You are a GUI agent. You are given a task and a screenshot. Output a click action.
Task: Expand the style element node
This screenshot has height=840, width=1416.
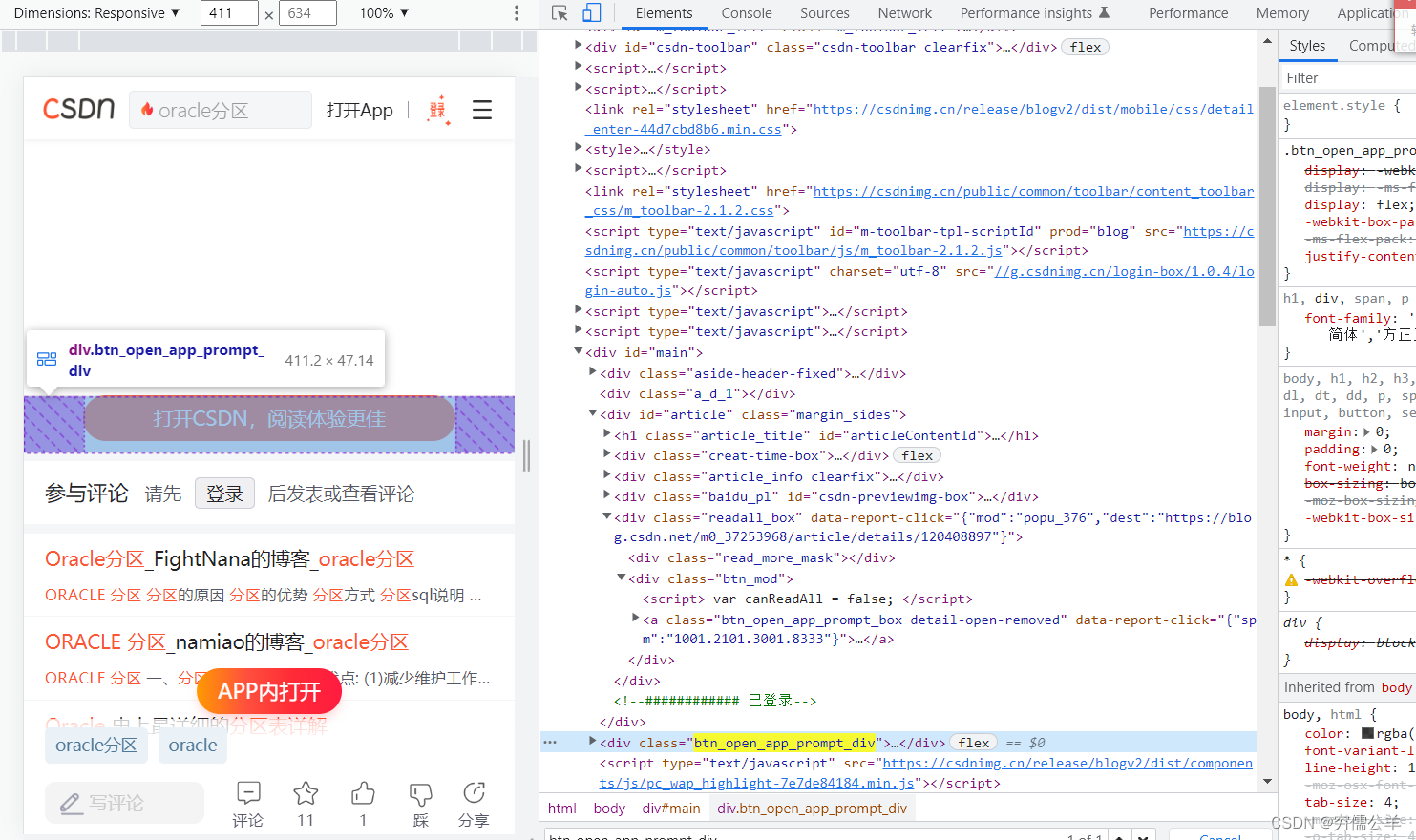pyautogui.click(x=578, y=147)
